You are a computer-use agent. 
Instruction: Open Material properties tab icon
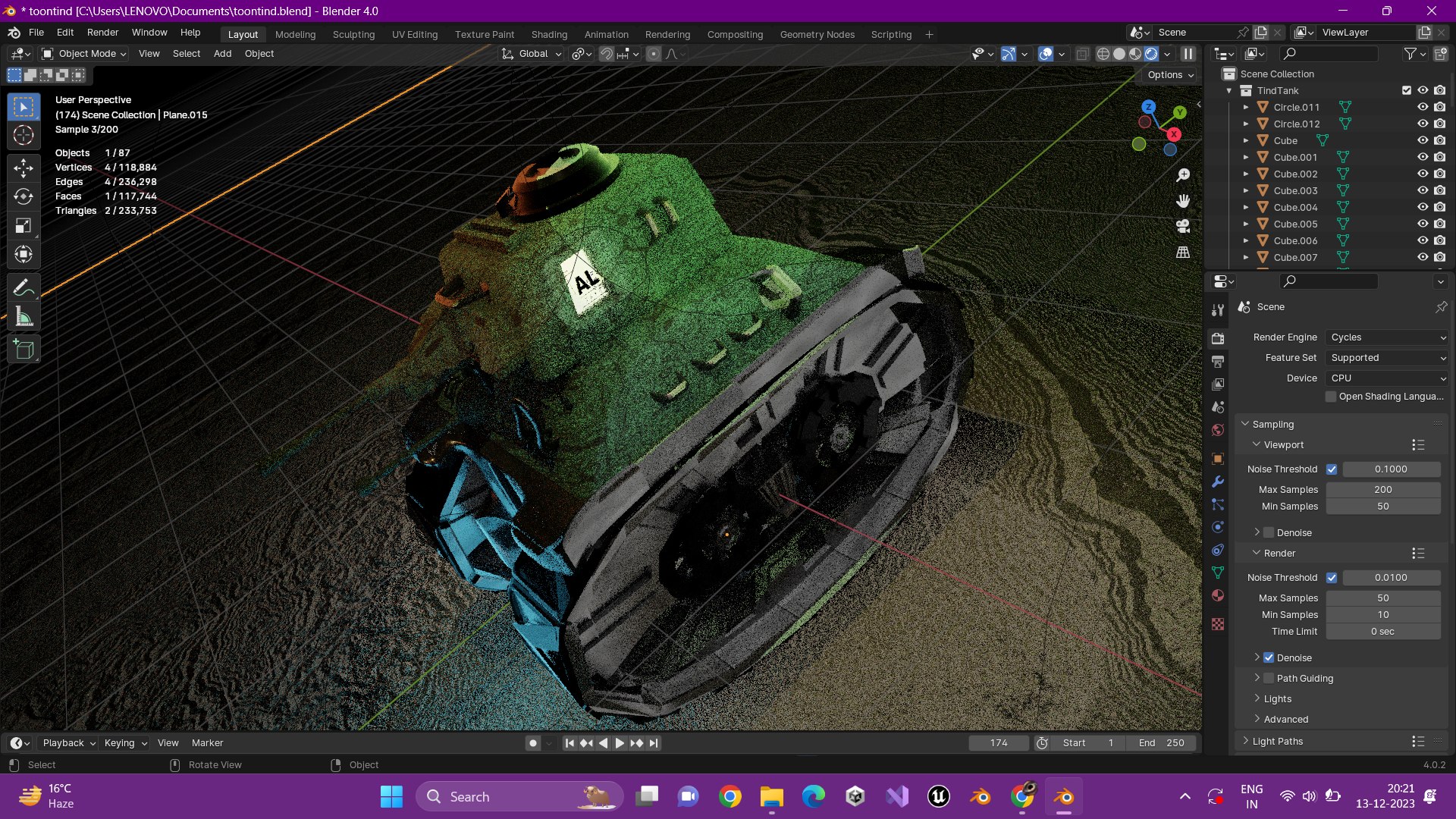pyautogui.click(x=1218, y=595)
